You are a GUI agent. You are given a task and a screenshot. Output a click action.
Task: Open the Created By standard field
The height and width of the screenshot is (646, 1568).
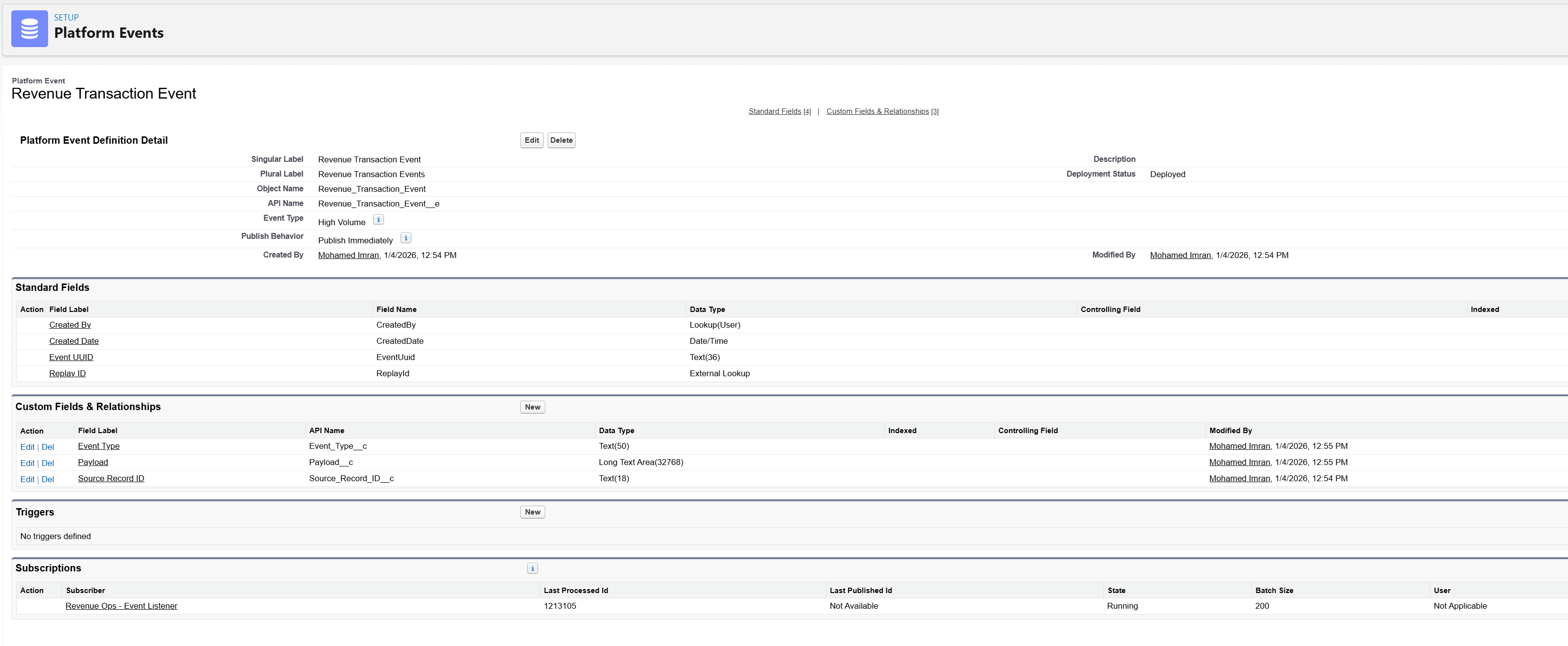tap(70, 325)
